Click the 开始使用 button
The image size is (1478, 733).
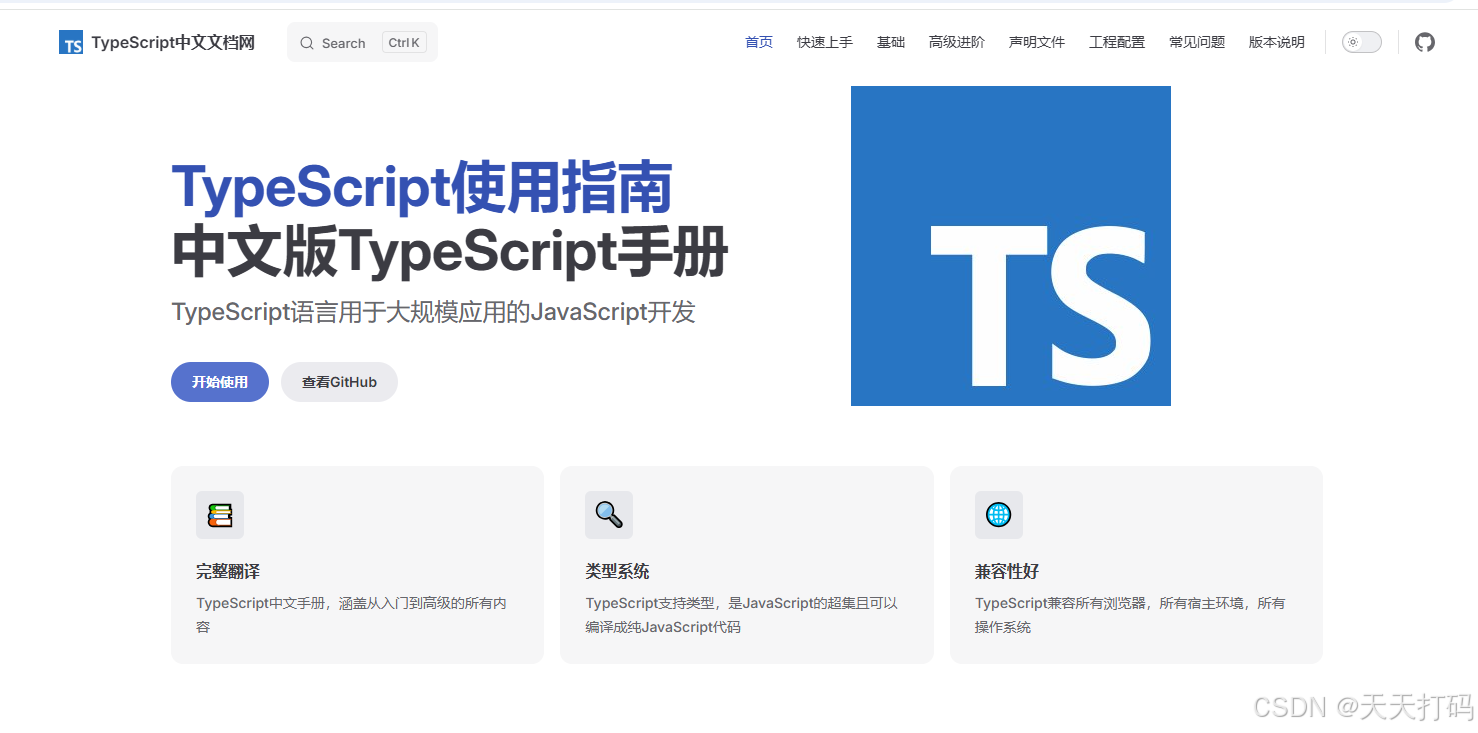(220, 382)
